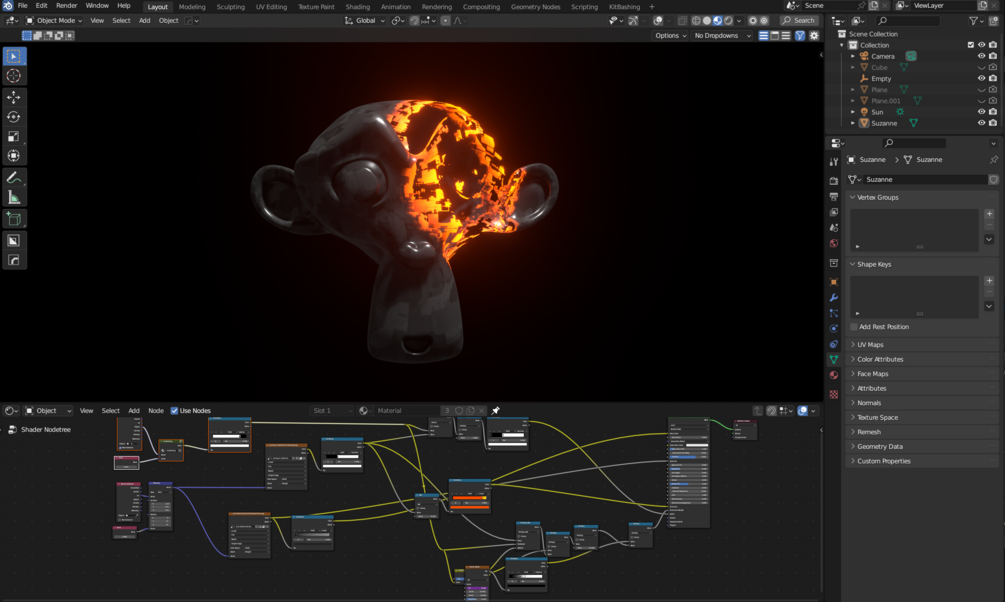This screenshot has height=602, width=1005.
Task: Activate the Add Cube tool
Action: [x=13, y=219]
